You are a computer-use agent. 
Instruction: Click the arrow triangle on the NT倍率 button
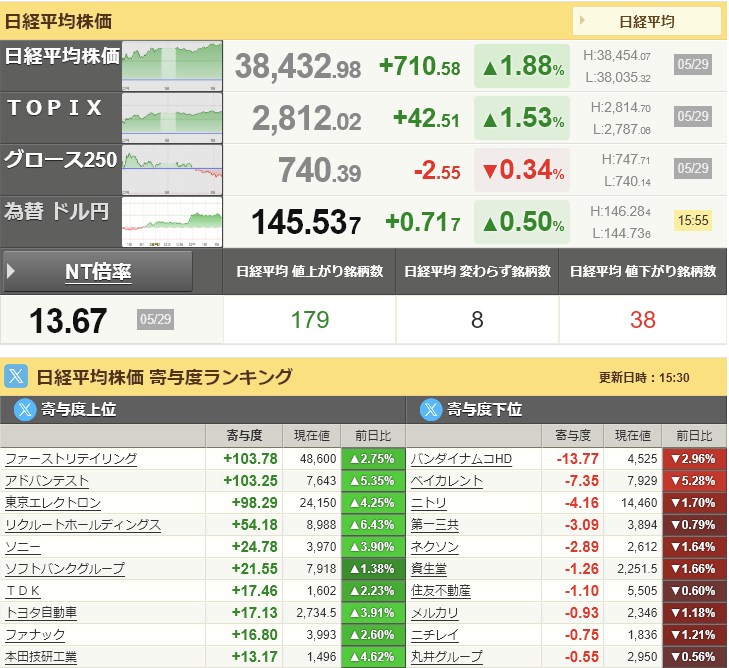pyautogui.click(x=11, y=271)
